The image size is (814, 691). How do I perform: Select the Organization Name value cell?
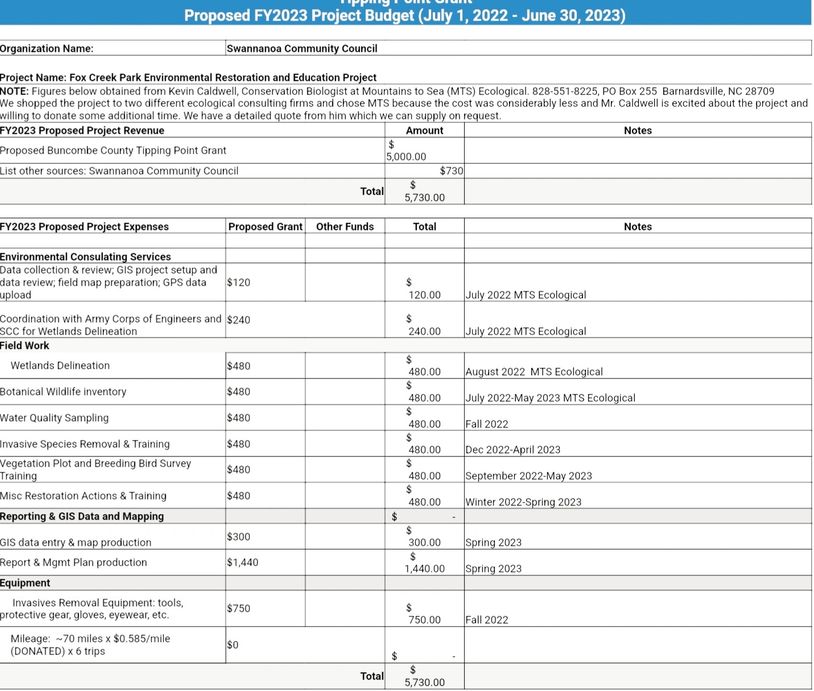[x=517, y=48]
